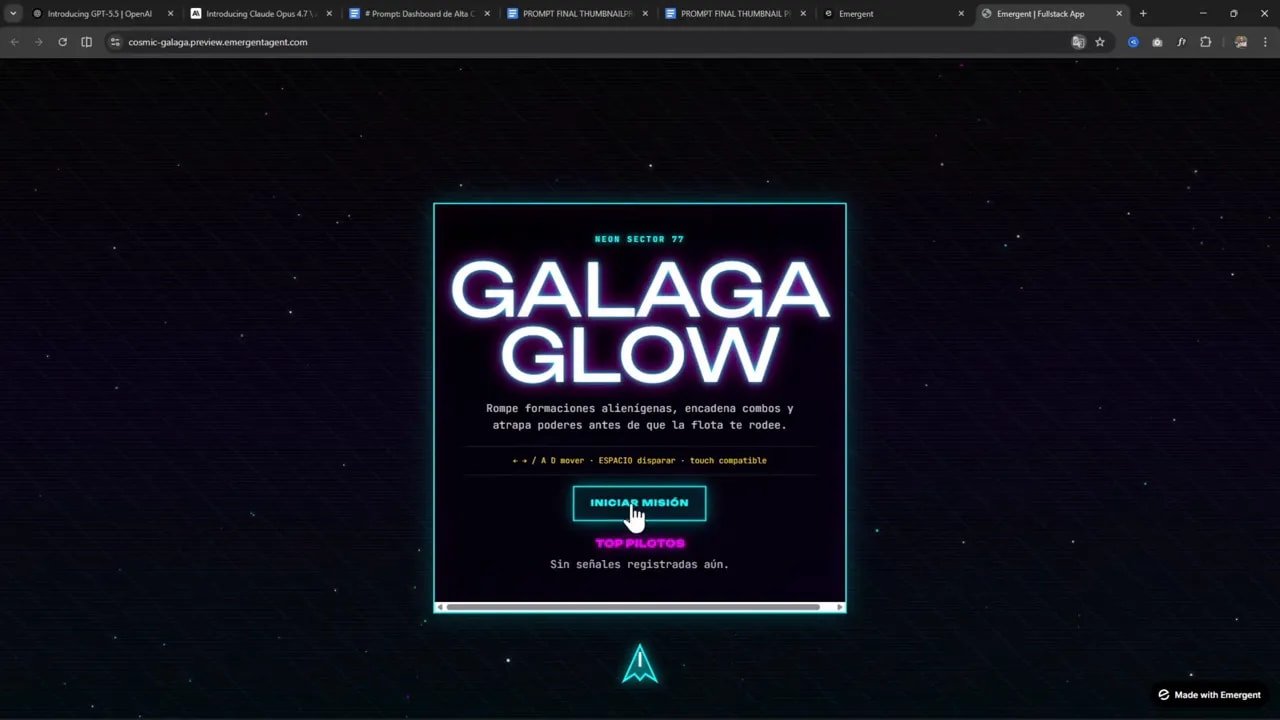1280x720 pixels.
Task: Close the second PROMPT FINAL THUMBNAIL tab
Action: click(803, 14)
